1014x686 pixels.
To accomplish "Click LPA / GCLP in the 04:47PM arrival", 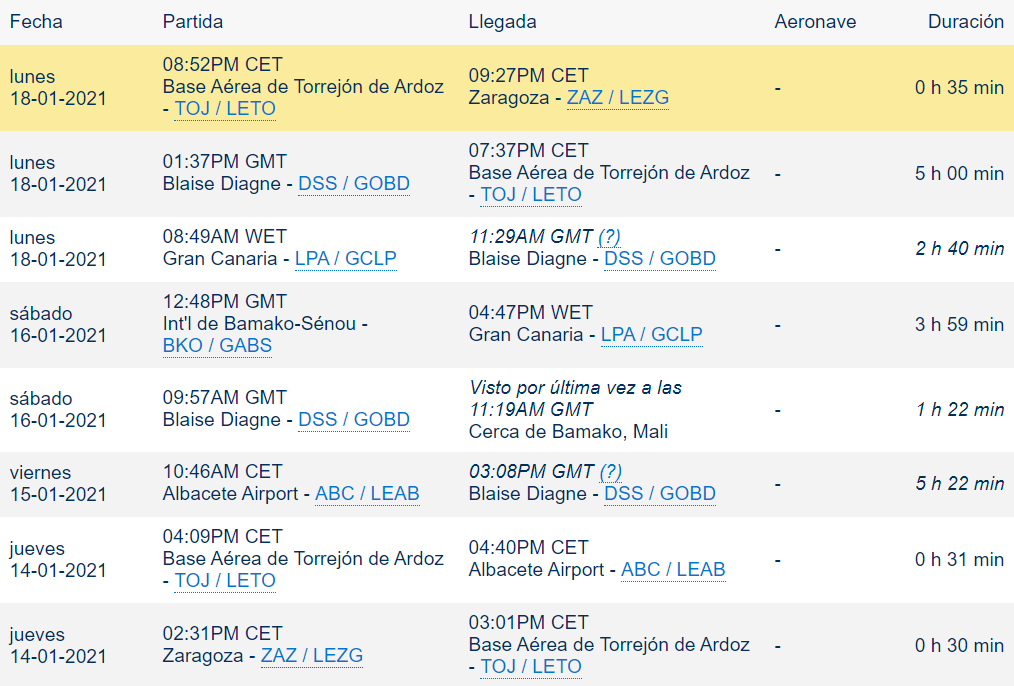I will point(651,335).
